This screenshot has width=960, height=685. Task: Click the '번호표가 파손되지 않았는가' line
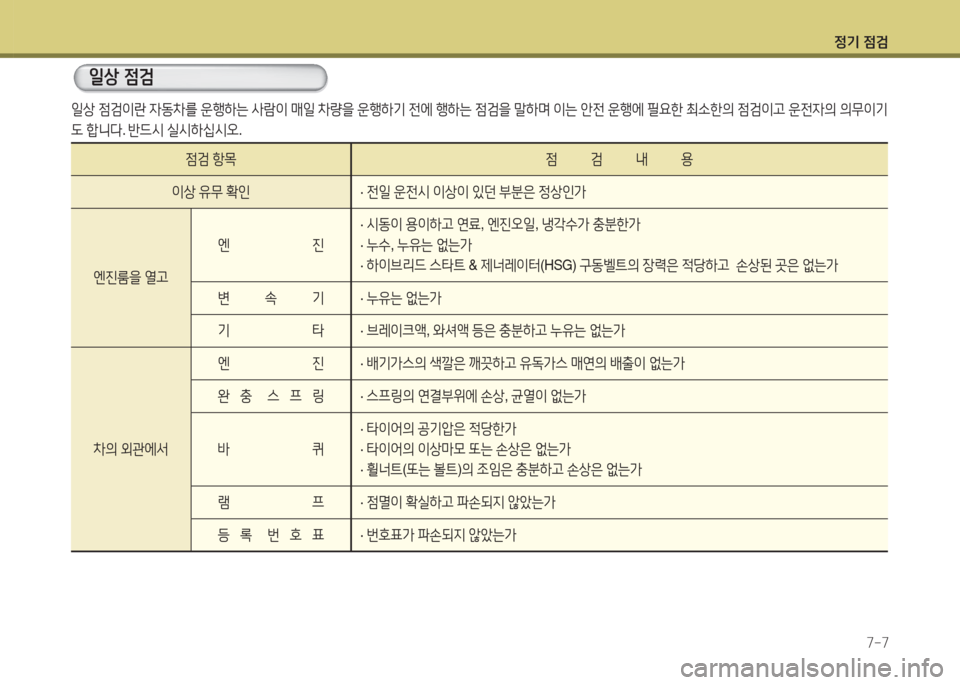tap(438, 535)
